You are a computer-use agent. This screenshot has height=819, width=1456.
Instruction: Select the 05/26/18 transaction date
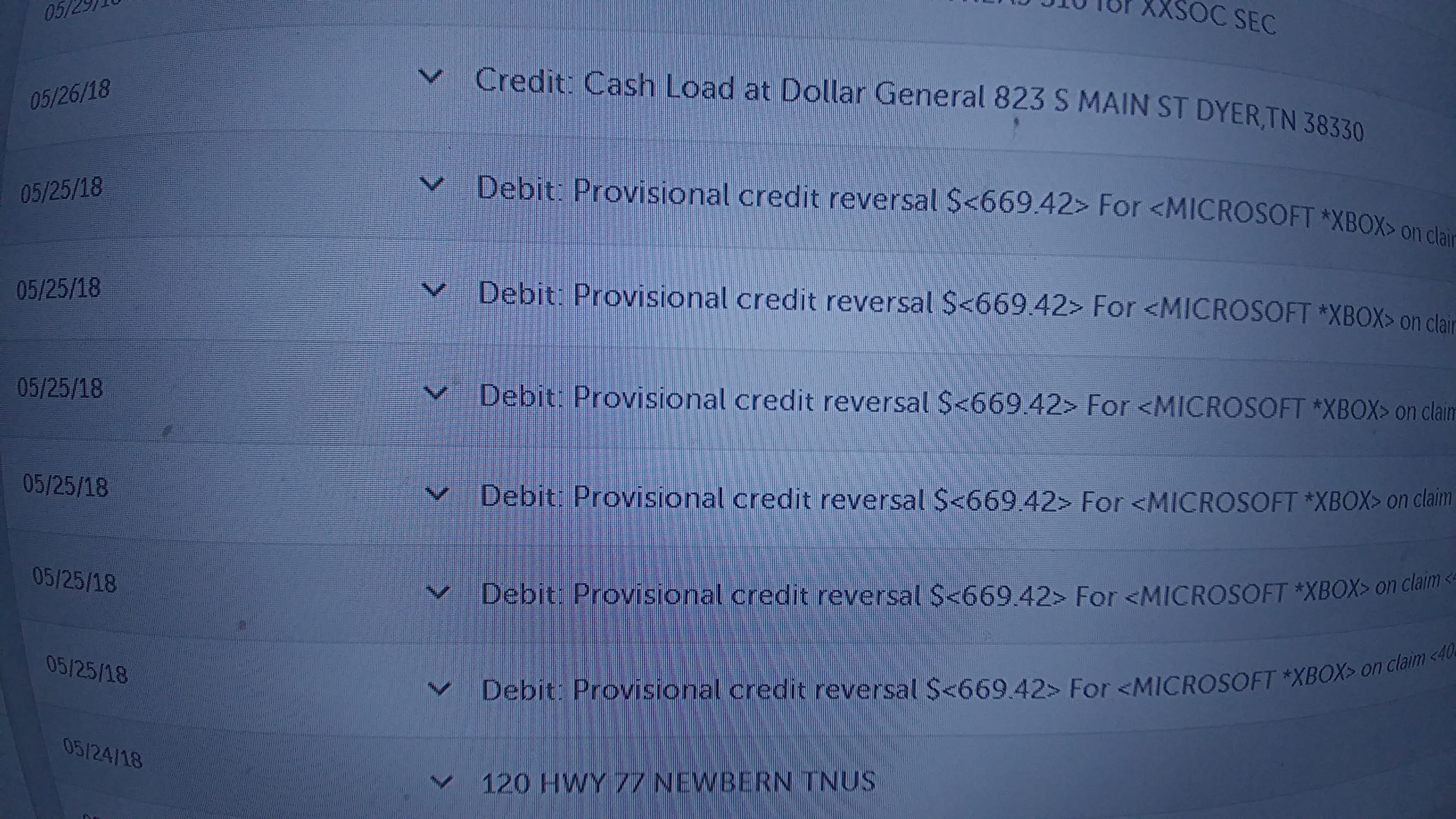tap(70, 95)
